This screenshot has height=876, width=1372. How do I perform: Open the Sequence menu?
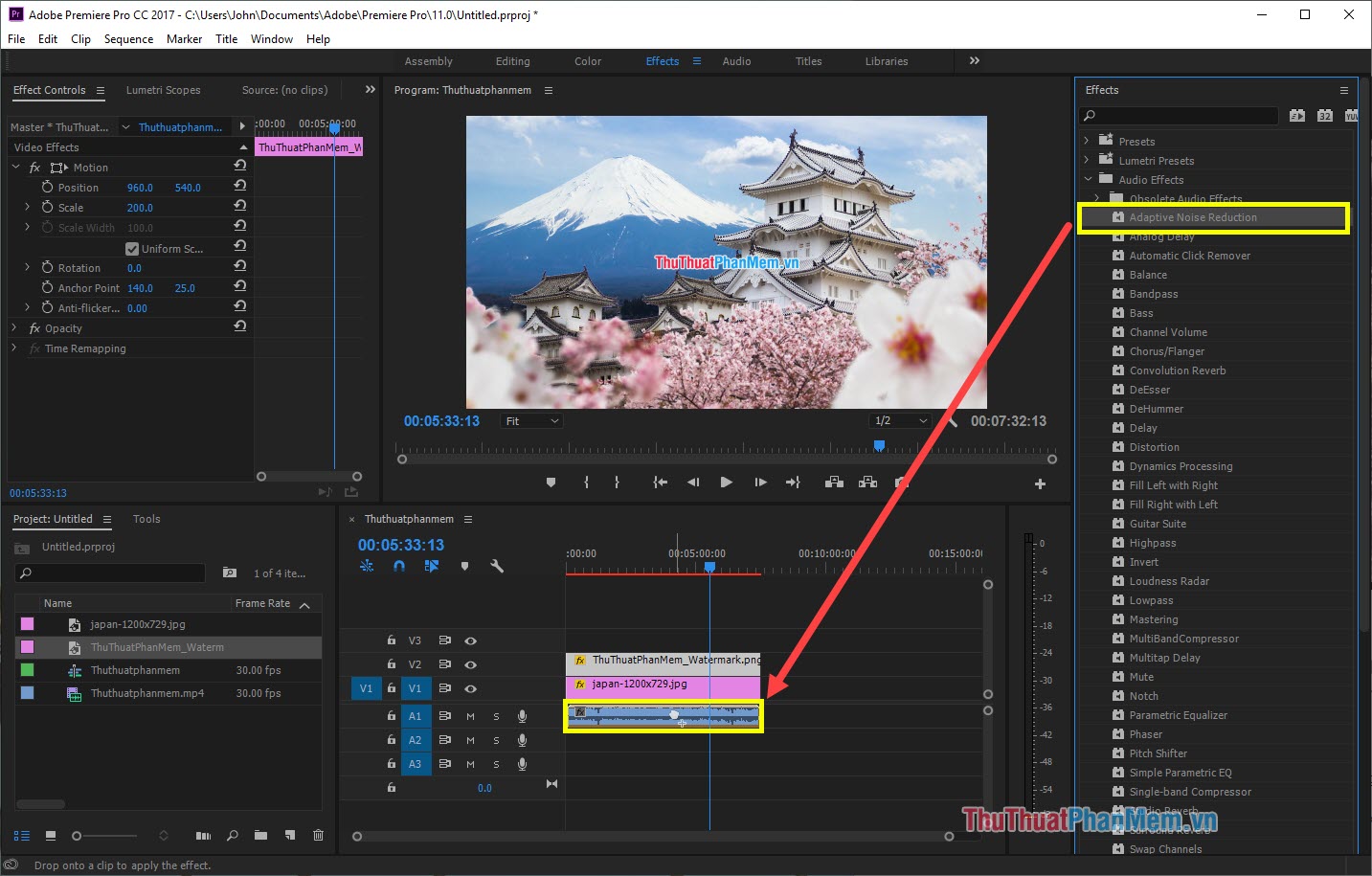128,38
